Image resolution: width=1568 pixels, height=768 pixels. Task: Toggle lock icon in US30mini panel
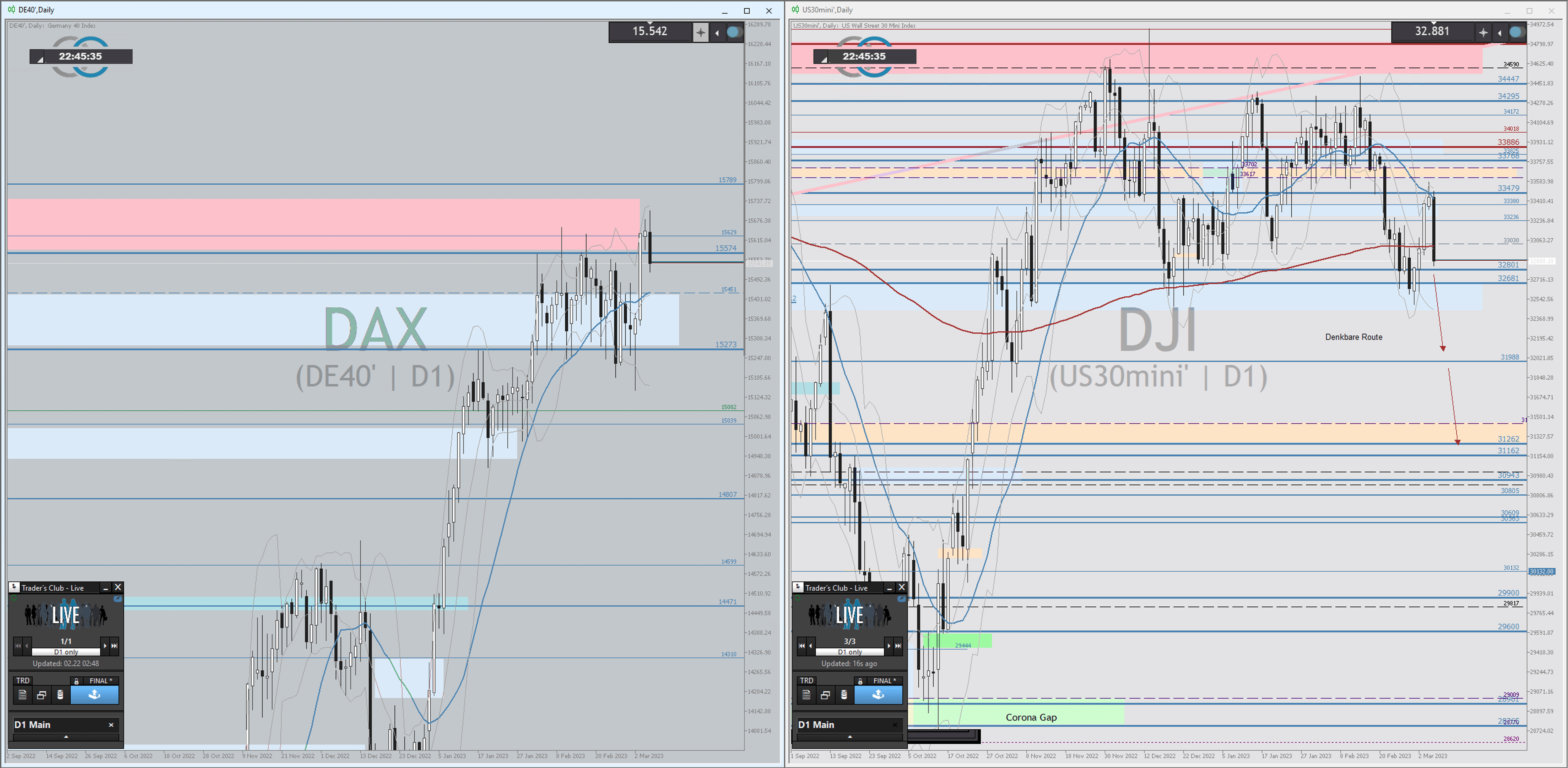coord(860,681)
